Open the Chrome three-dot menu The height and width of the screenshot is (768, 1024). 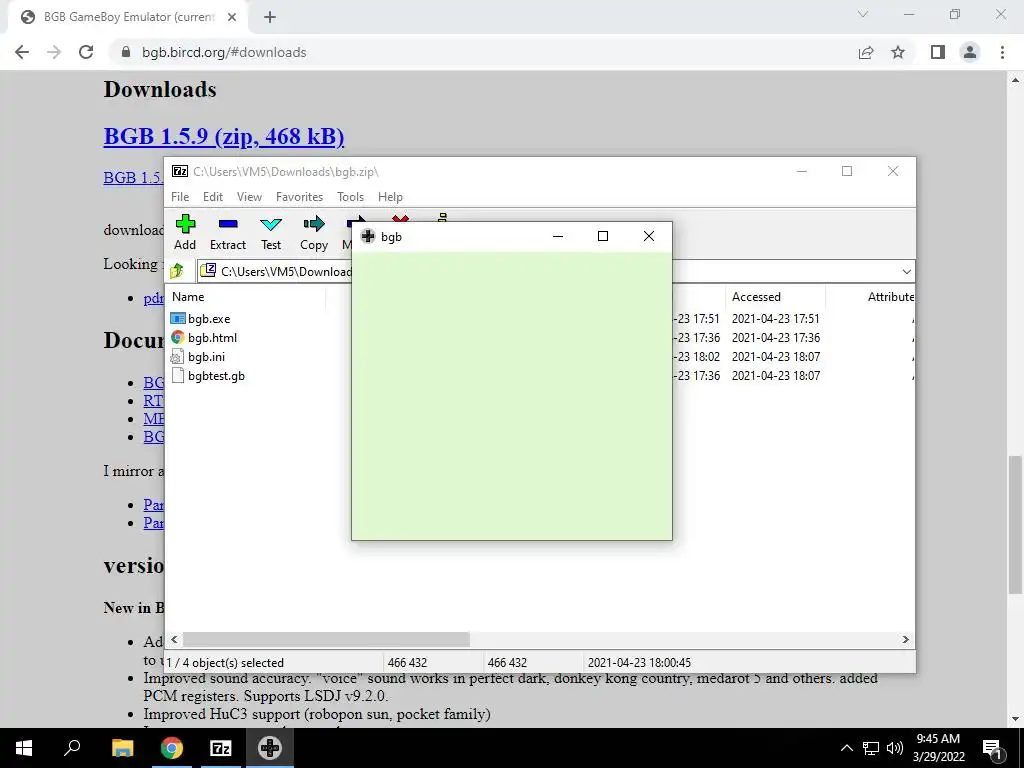pyautogui.click(x=1002, y=52)
